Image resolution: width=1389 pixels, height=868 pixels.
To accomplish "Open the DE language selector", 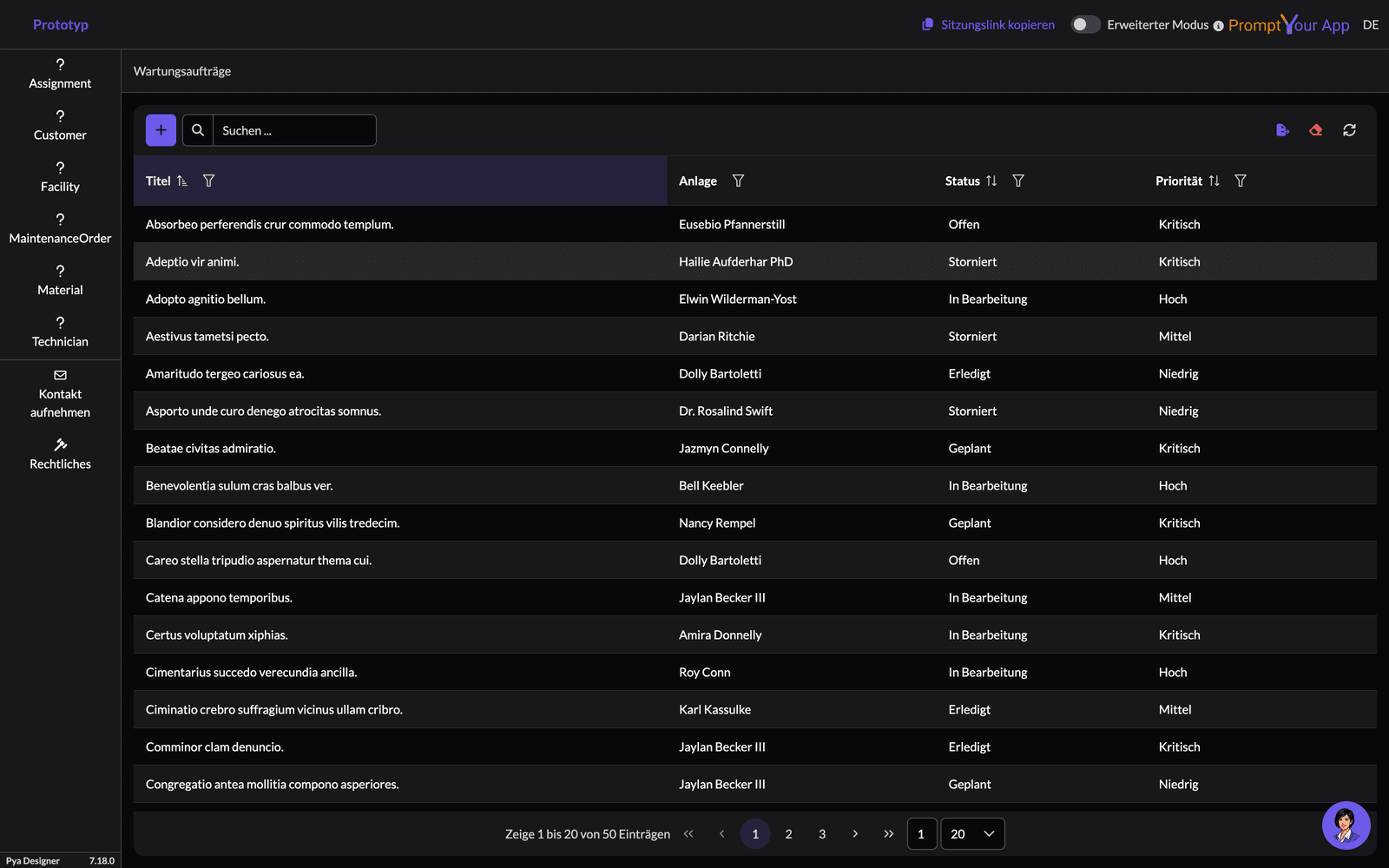I will click(x=1371, y=24).
